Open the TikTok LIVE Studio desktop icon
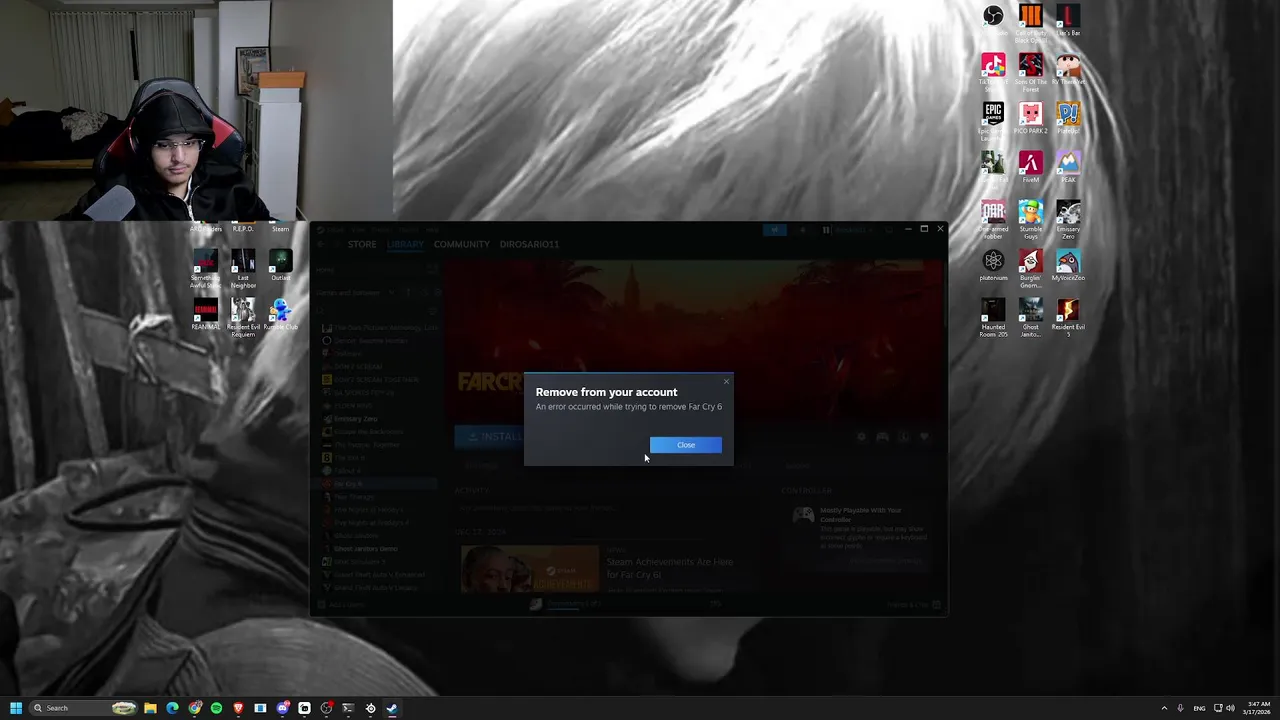 coord(993,70)
